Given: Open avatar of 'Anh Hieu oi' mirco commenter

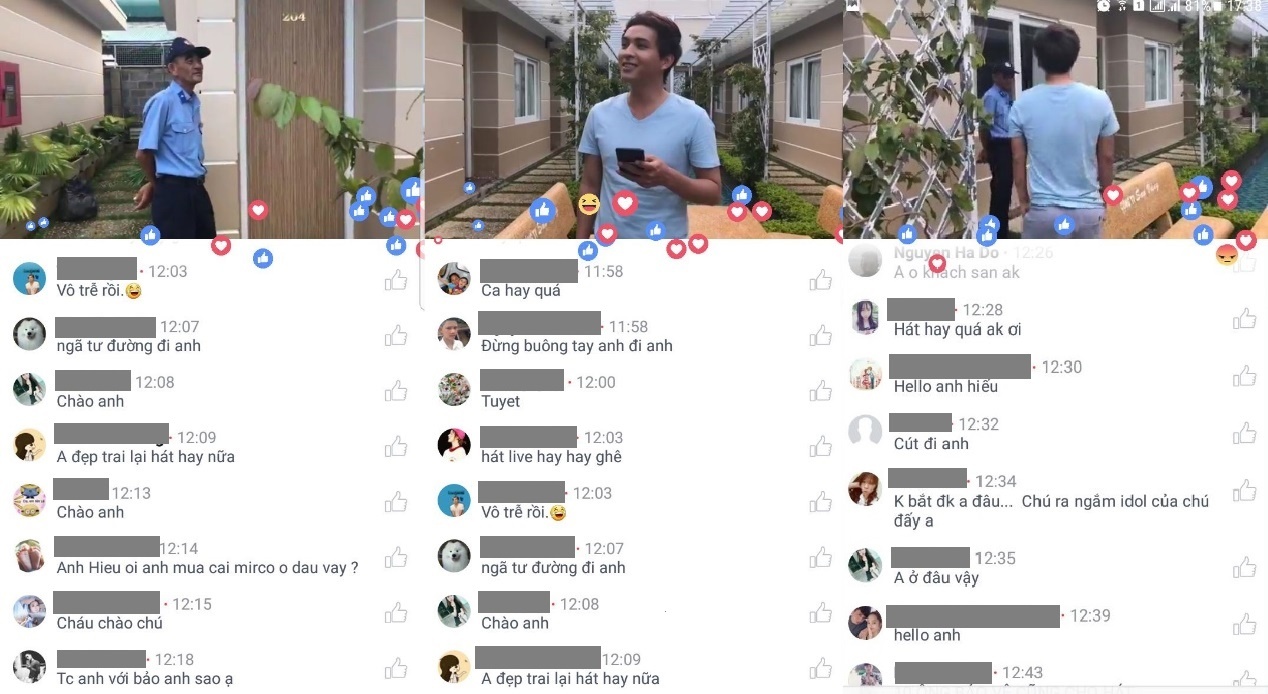Looking at the screenshot, I should click(x=30, y=556).
